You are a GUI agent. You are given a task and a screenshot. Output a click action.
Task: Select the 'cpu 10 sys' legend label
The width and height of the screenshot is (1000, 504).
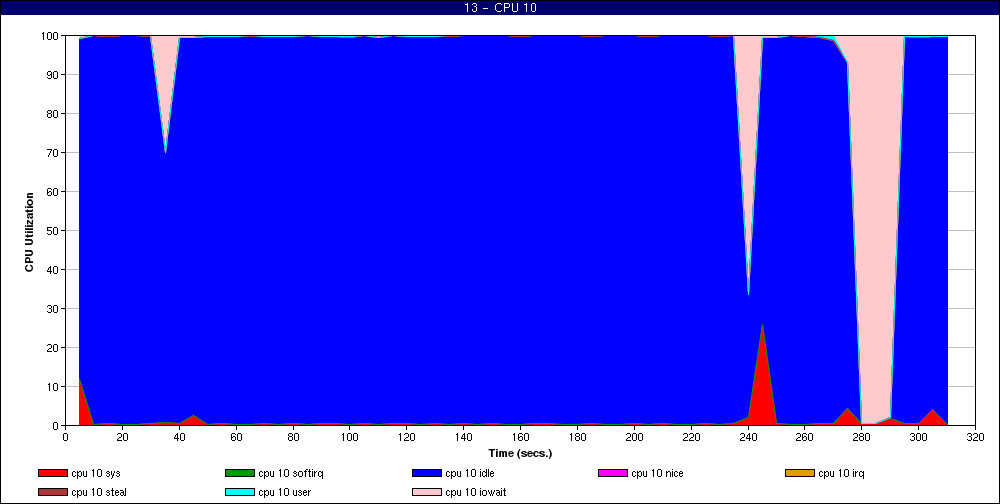pyautogui.click(x=96, y=473)
